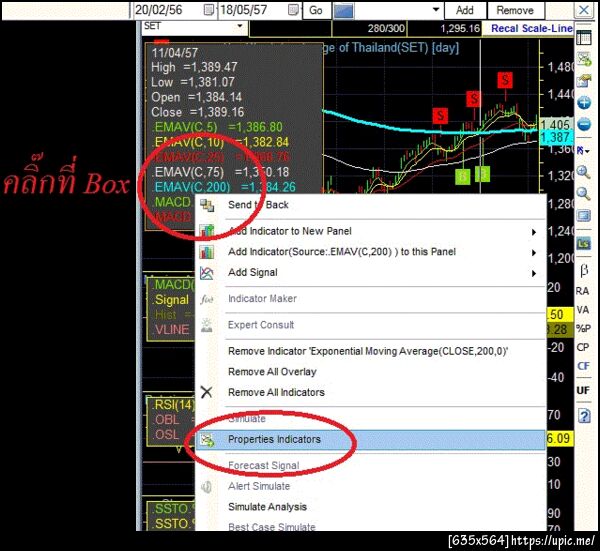Click the UF toolbar item
The width and height of the screenshot is (600, 551).
point(583,390)
